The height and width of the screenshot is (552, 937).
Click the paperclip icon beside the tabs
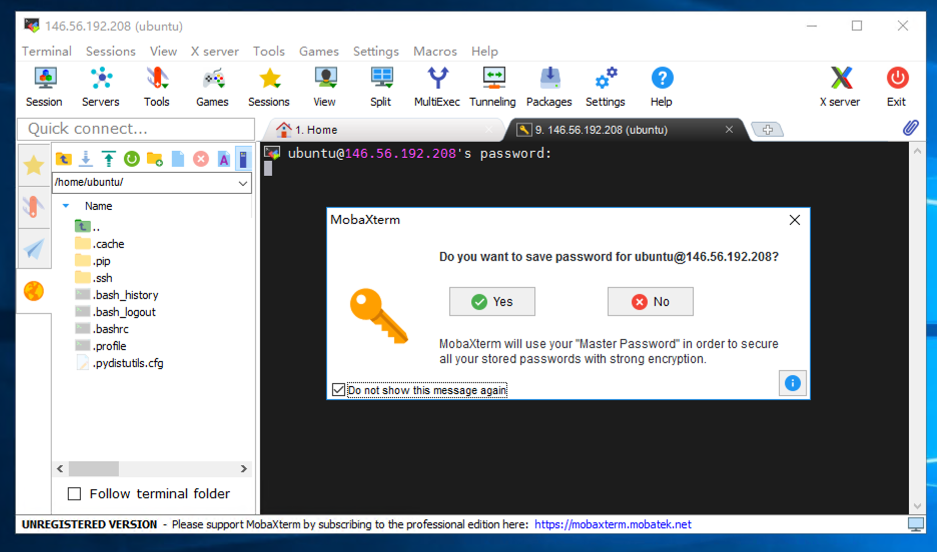click(910, 127)
